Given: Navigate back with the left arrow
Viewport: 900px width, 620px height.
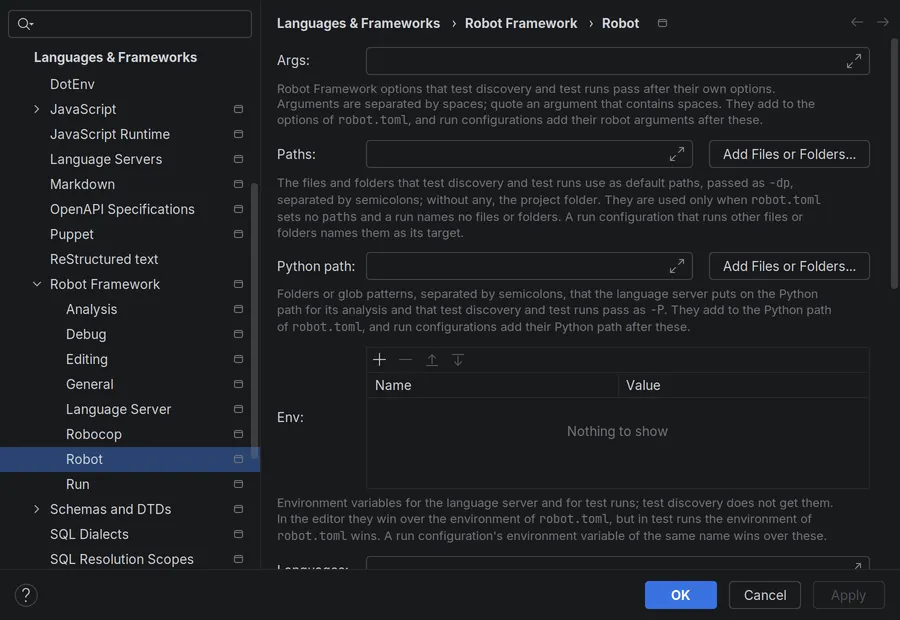Looking at the screenshot, I should point(857,22).
